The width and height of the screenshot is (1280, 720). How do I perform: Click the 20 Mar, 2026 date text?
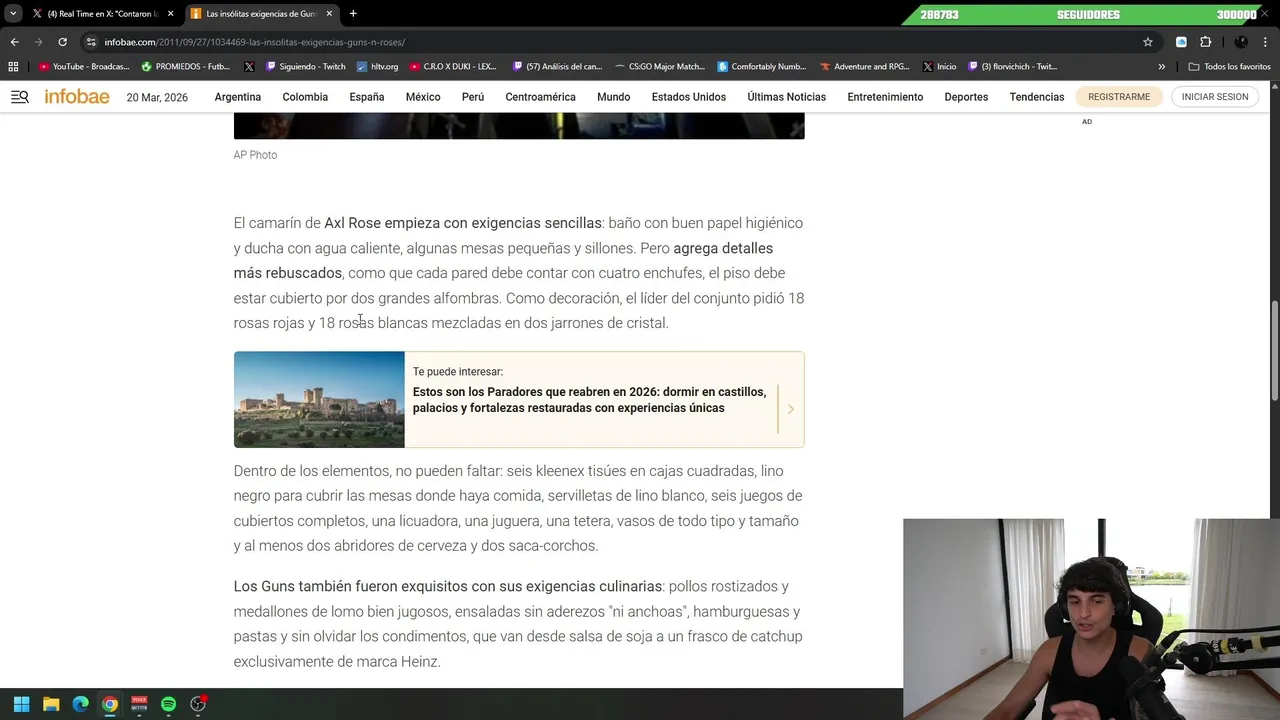(x=157, y=98)
